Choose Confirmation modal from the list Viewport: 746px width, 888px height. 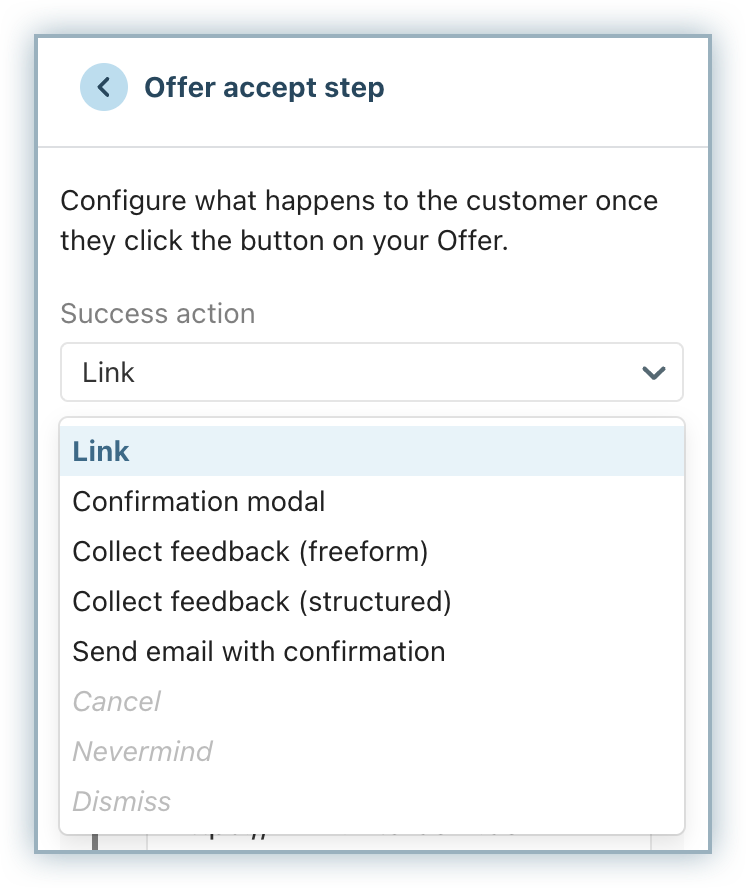click(199, 501)
